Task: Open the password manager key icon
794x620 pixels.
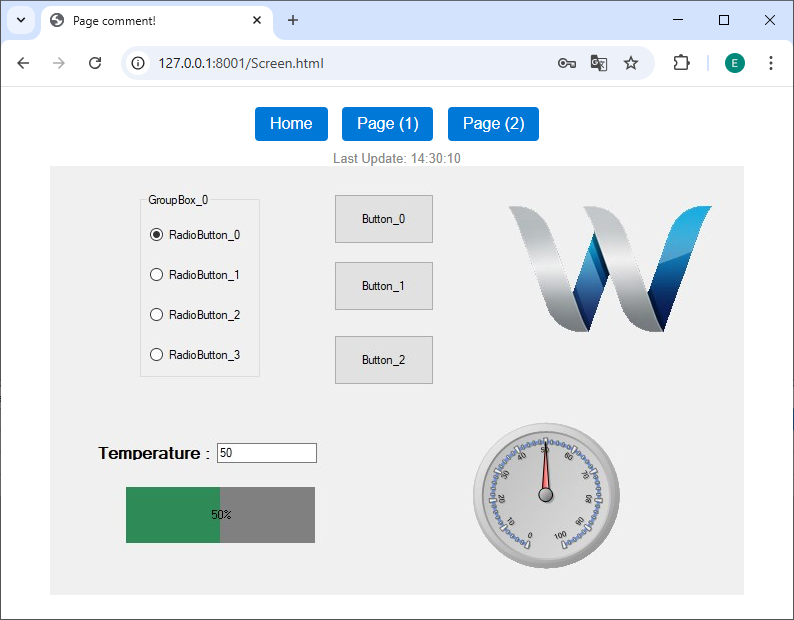Action: click(567, 63)
